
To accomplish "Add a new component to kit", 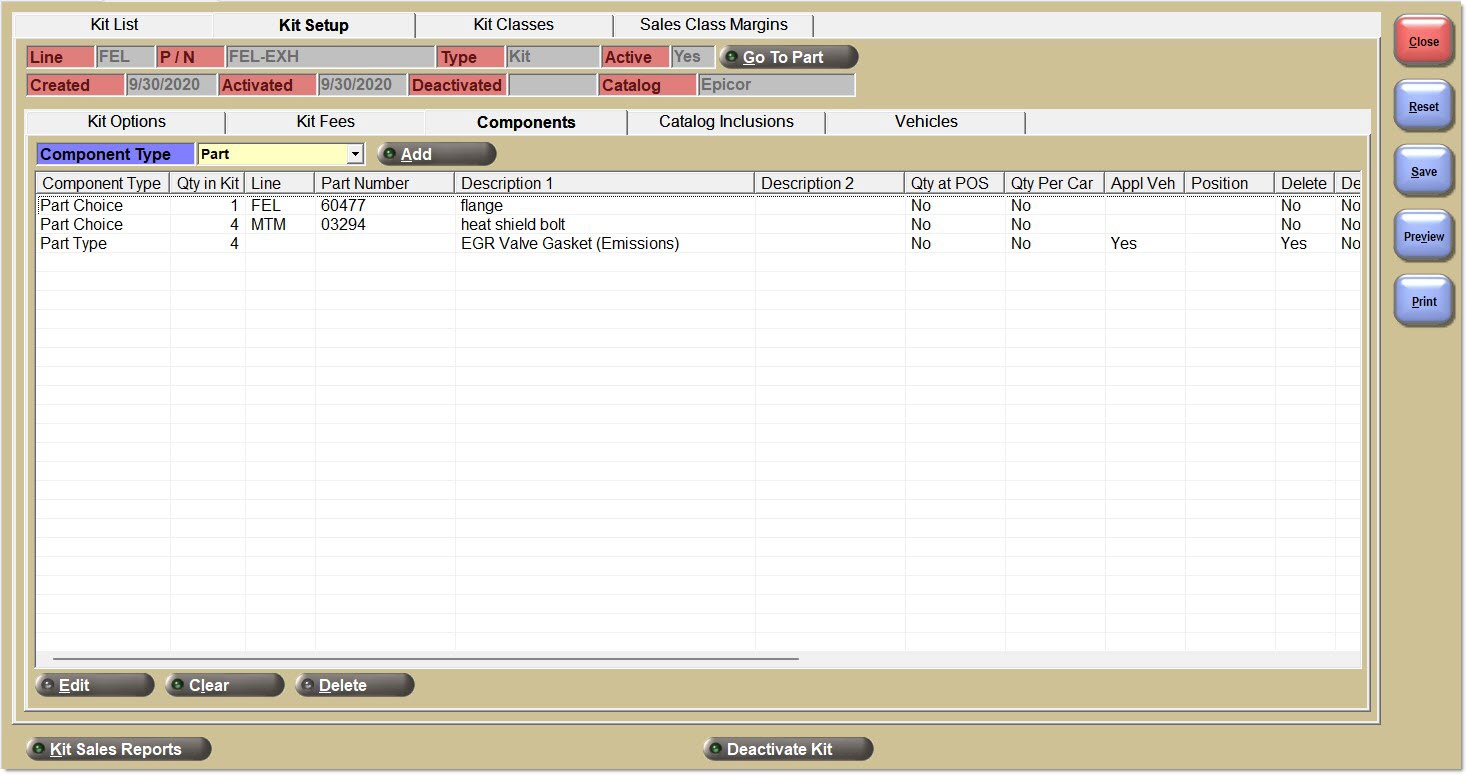I will (x=436, y=154).
